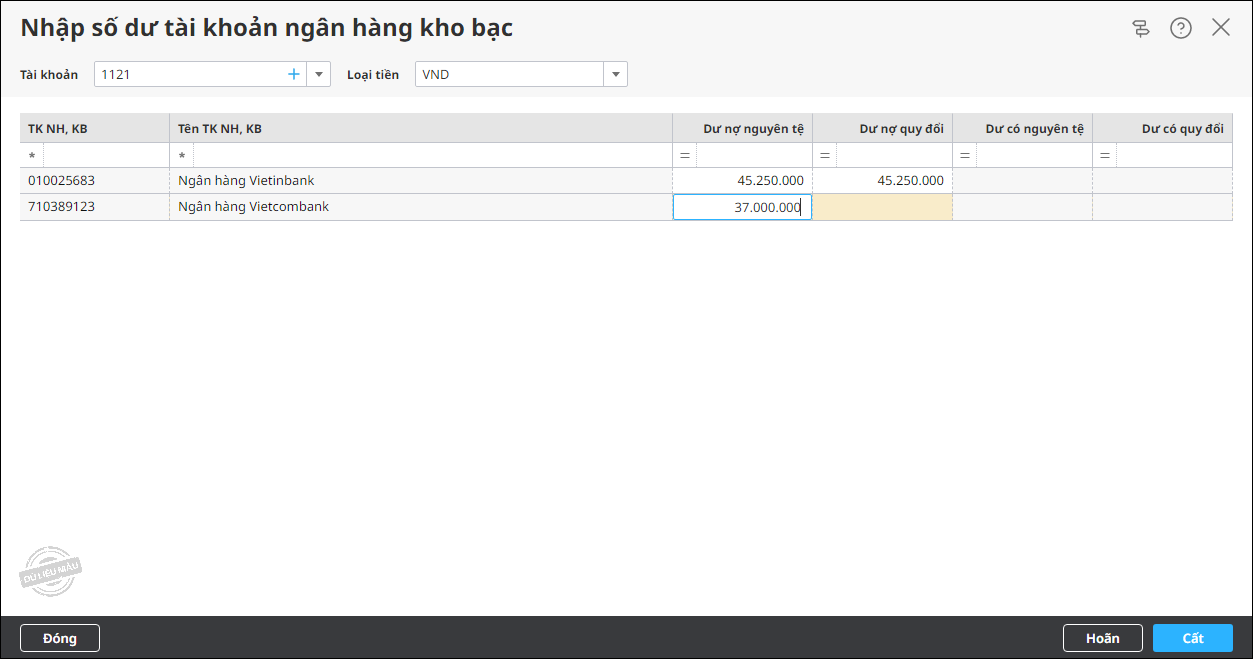The width and height of the screenshot is (1253, 659).
Task: Click the blue plus icon beside account 1121
Action: (x=294, y=74)
